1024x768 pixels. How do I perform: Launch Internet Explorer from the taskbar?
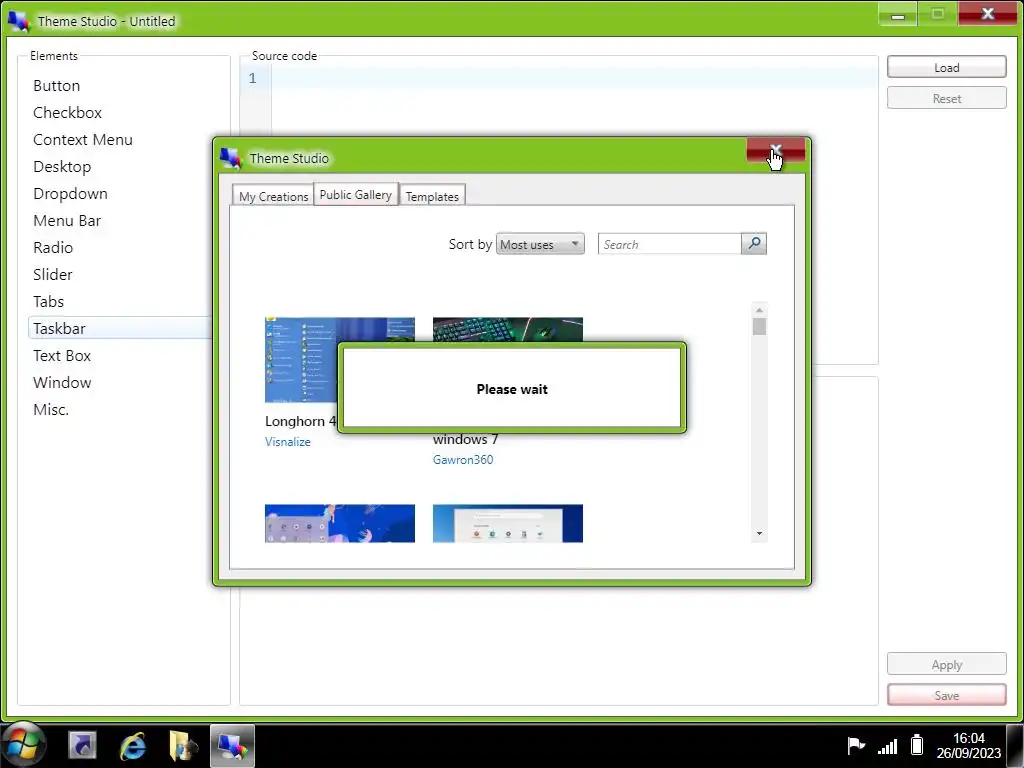[133, 745]
